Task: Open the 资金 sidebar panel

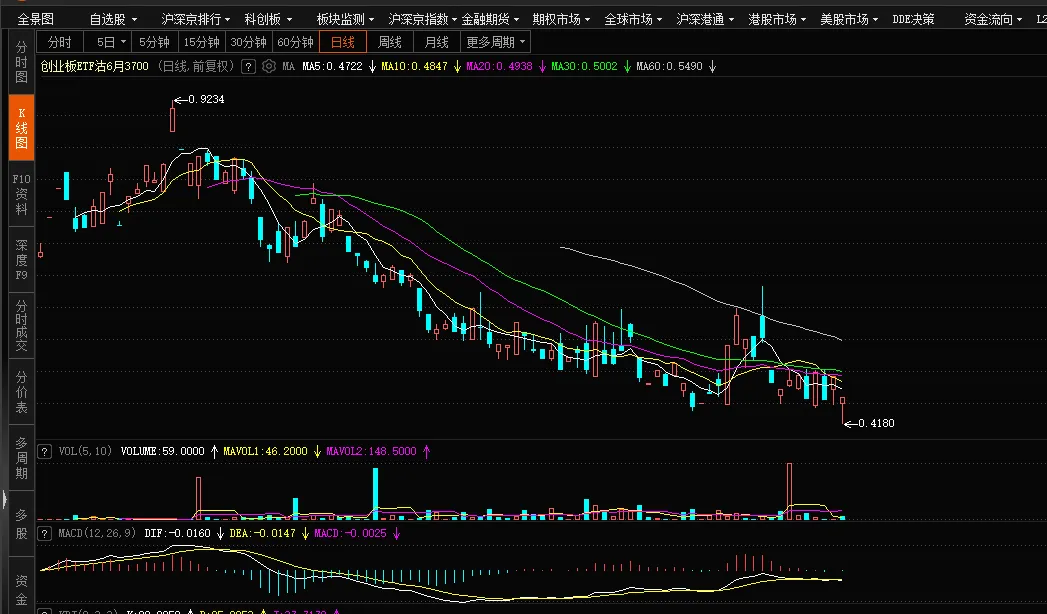Action: 21,589
